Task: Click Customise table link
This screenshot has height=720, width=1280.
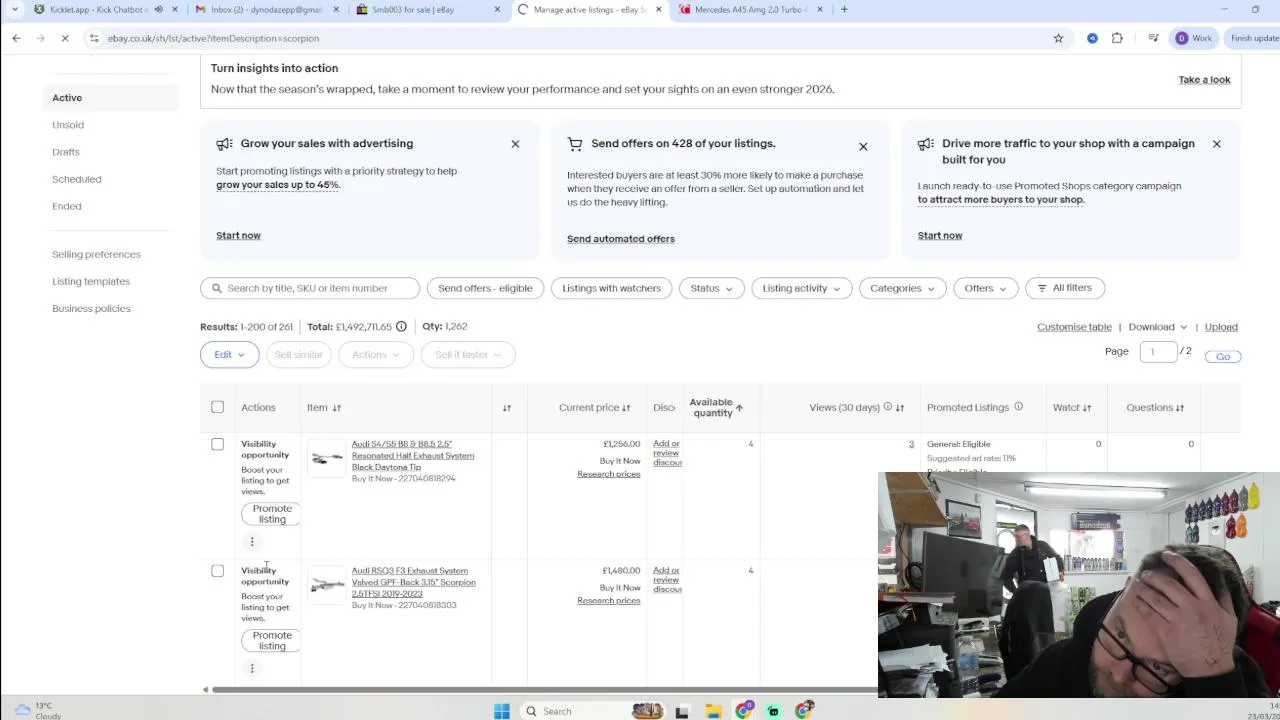Action: point(1074,327)
